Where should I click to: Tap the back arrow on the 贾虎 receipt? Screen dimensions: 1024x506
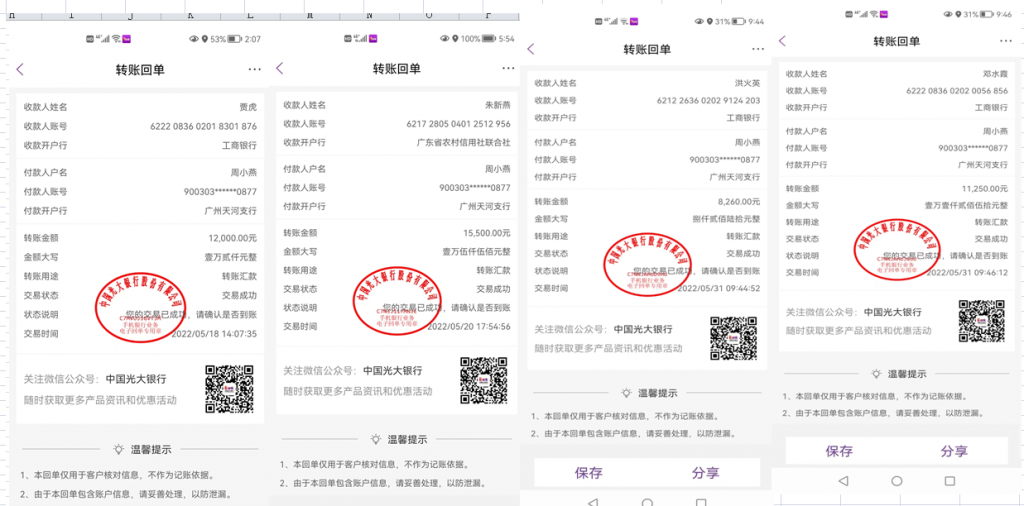(x=20, y=69)
